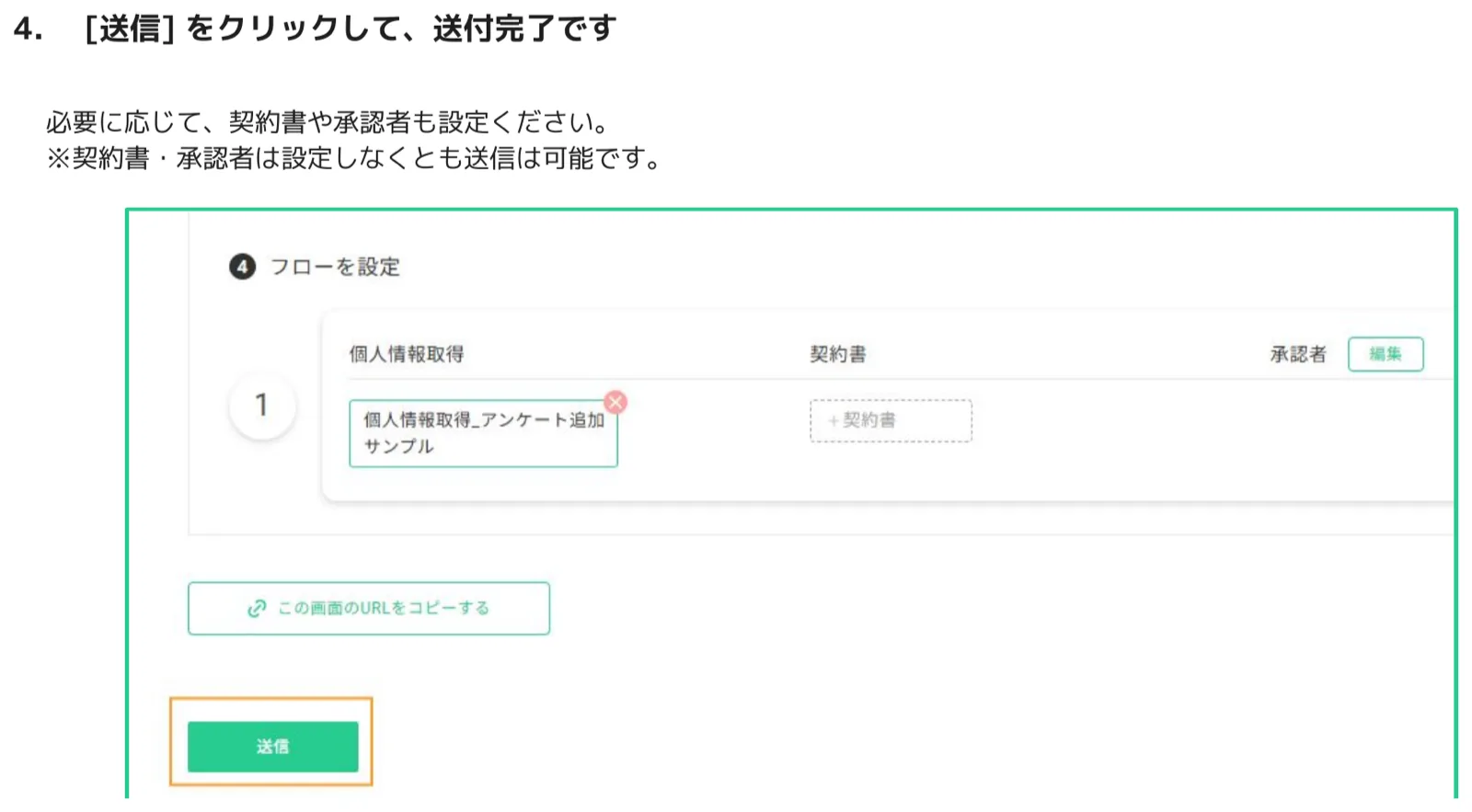Click the 編集 button next to 承認者
The height and width of the screenshot is (812, 1472).
[1385, 354]
